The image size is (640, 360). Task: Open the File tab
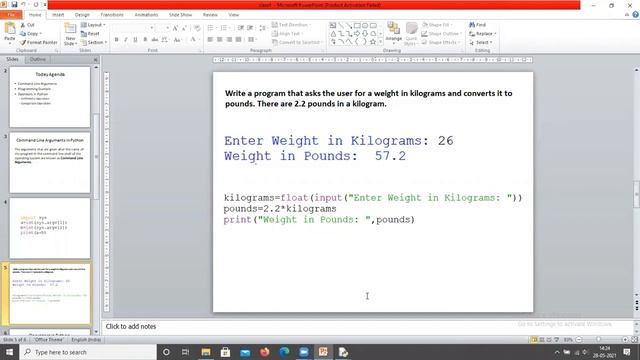(11, 15)
